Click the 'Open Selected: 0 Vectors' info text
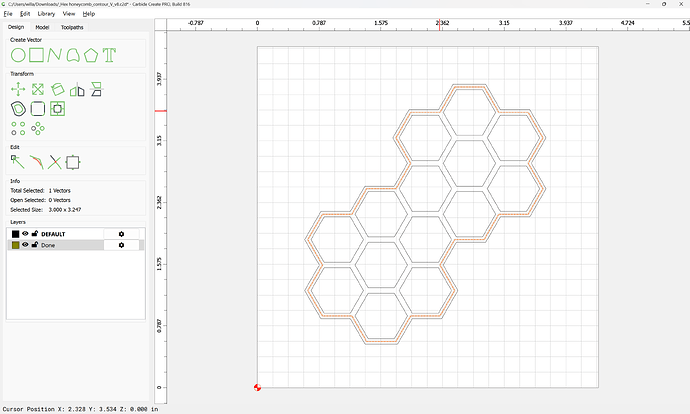The height and width of the screenshot is (414, 690). point(40,200)
